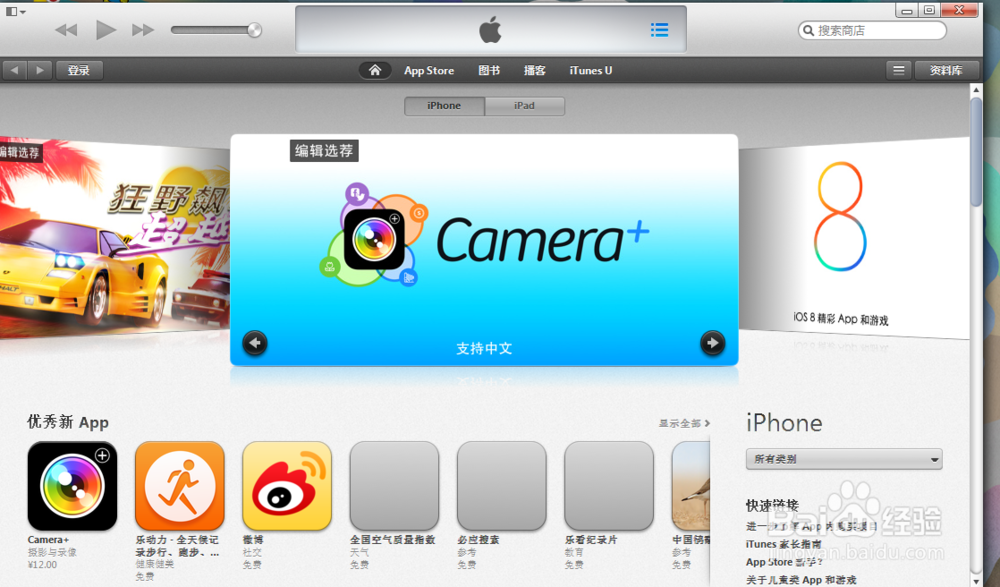Click in the 搜索商店 search field
Viewport: 1000px width, 587px height.
[872, 30]
